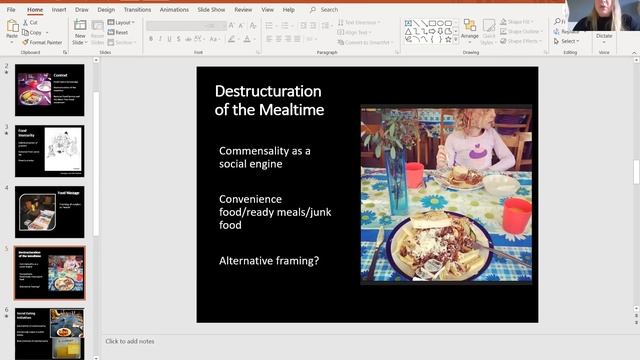Screen dimensions: 640x360
Task: Choose the right block arrow shape
Action: pyautogui.click(x=432, y=31)
